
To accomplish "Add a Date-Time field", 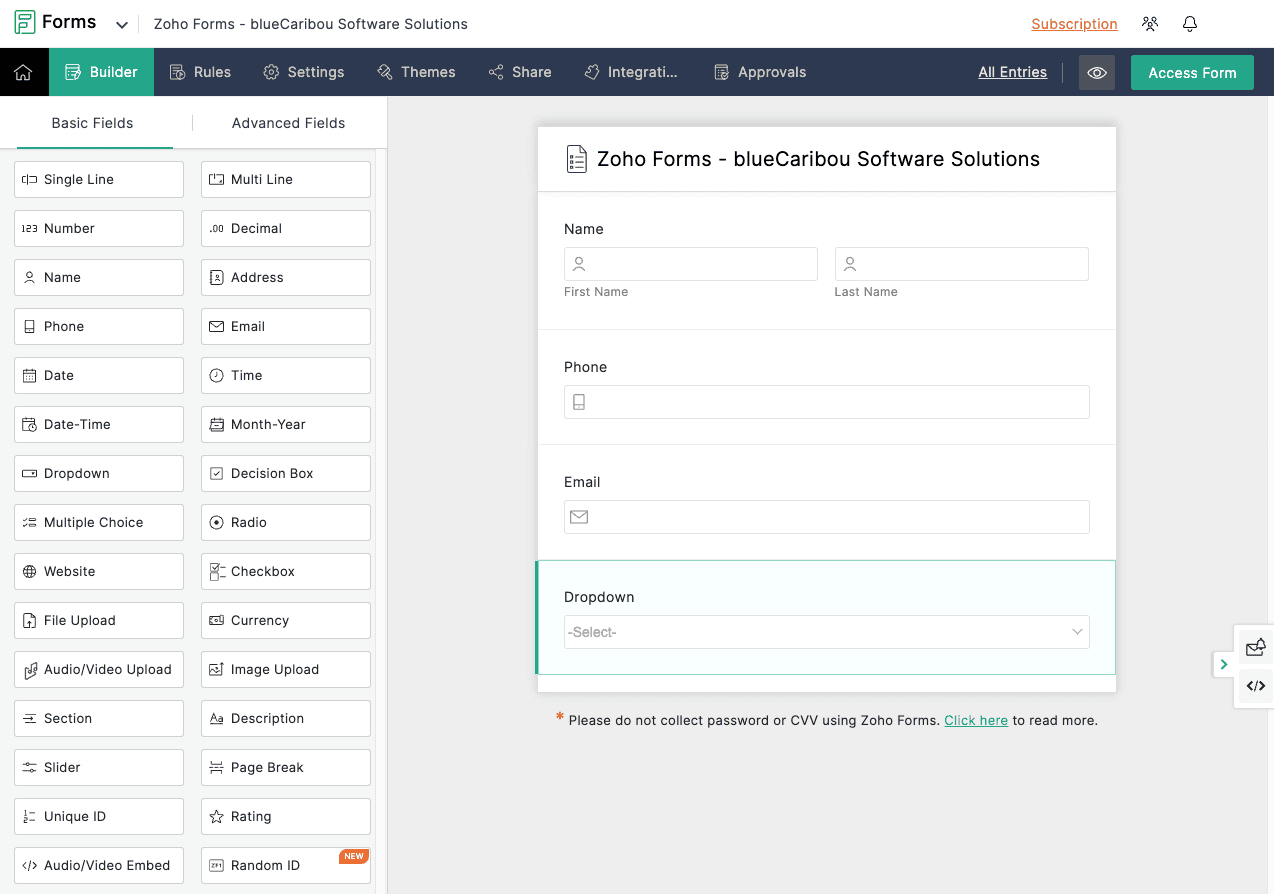I will tap(99, 424).
